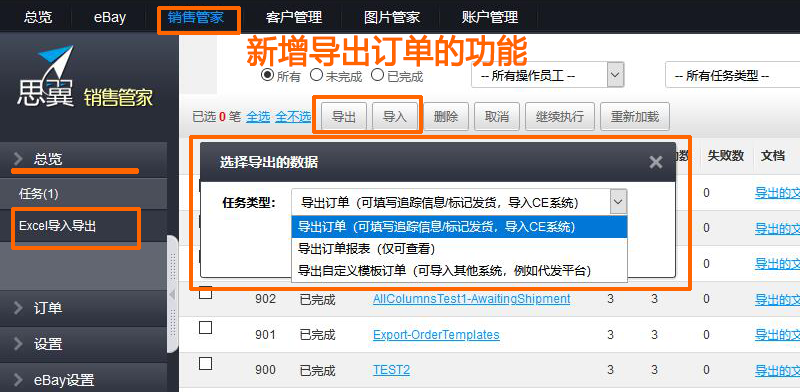Click the 重新加载 button

[x=635, y=116]
